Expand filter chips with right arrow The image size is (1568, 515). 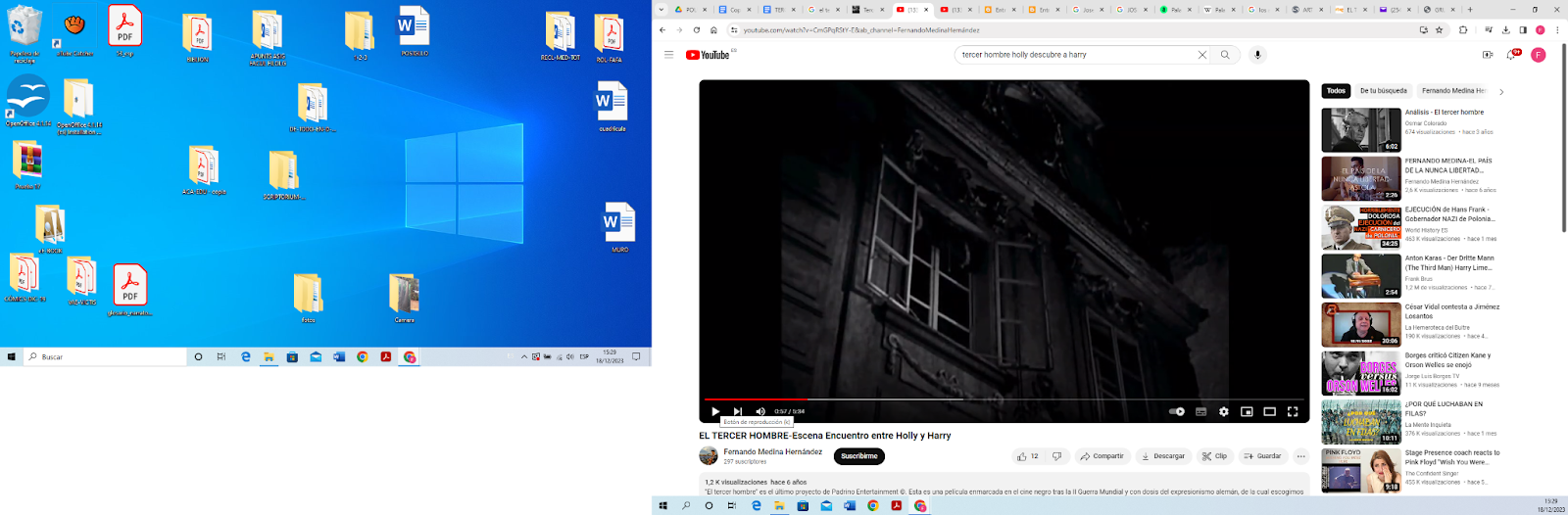(1500, 92)
